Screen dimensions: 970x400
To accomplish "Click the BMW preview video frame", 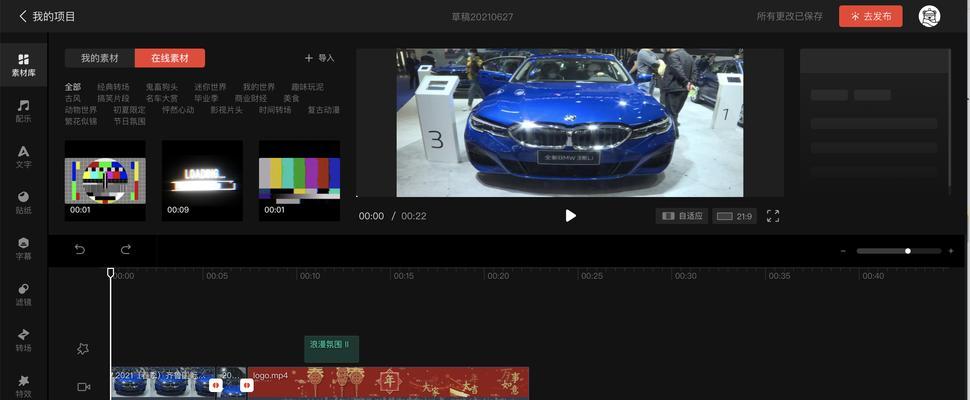I will coord(570,123).
